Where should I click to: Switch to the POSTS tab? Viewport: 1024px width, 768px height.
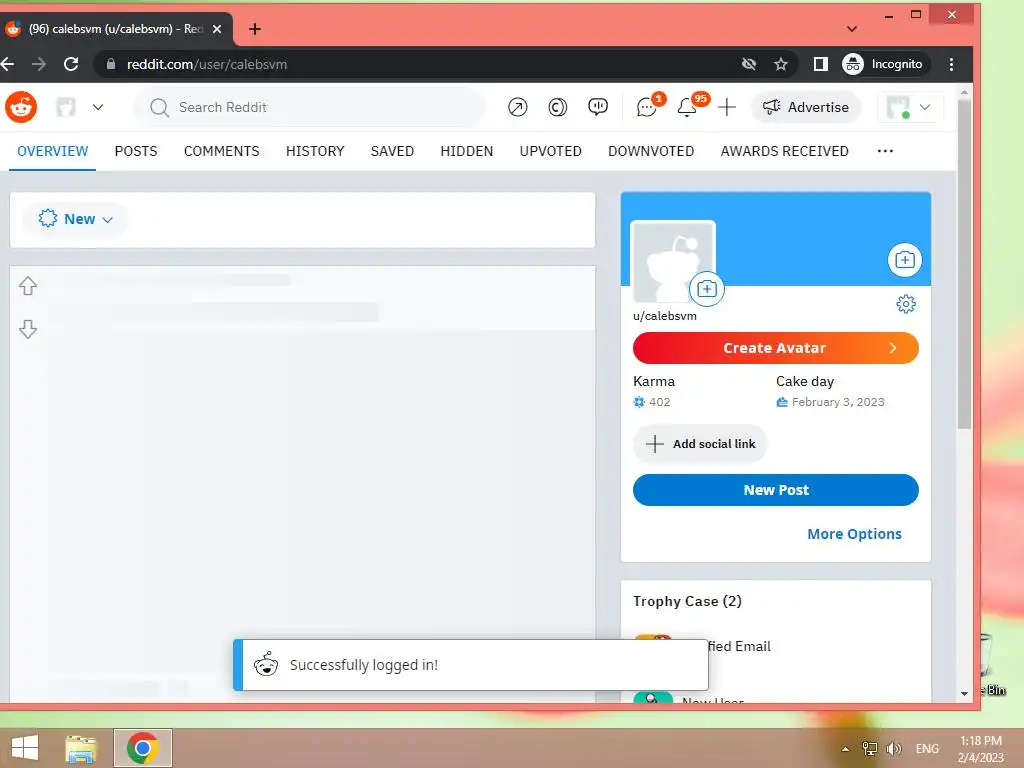click(x=136, y=151)
